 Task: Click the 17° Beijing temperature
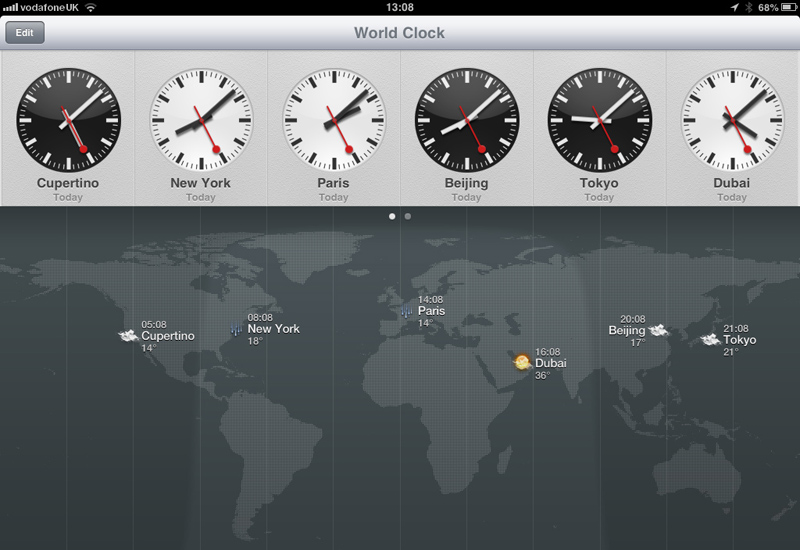click(638, 343)
